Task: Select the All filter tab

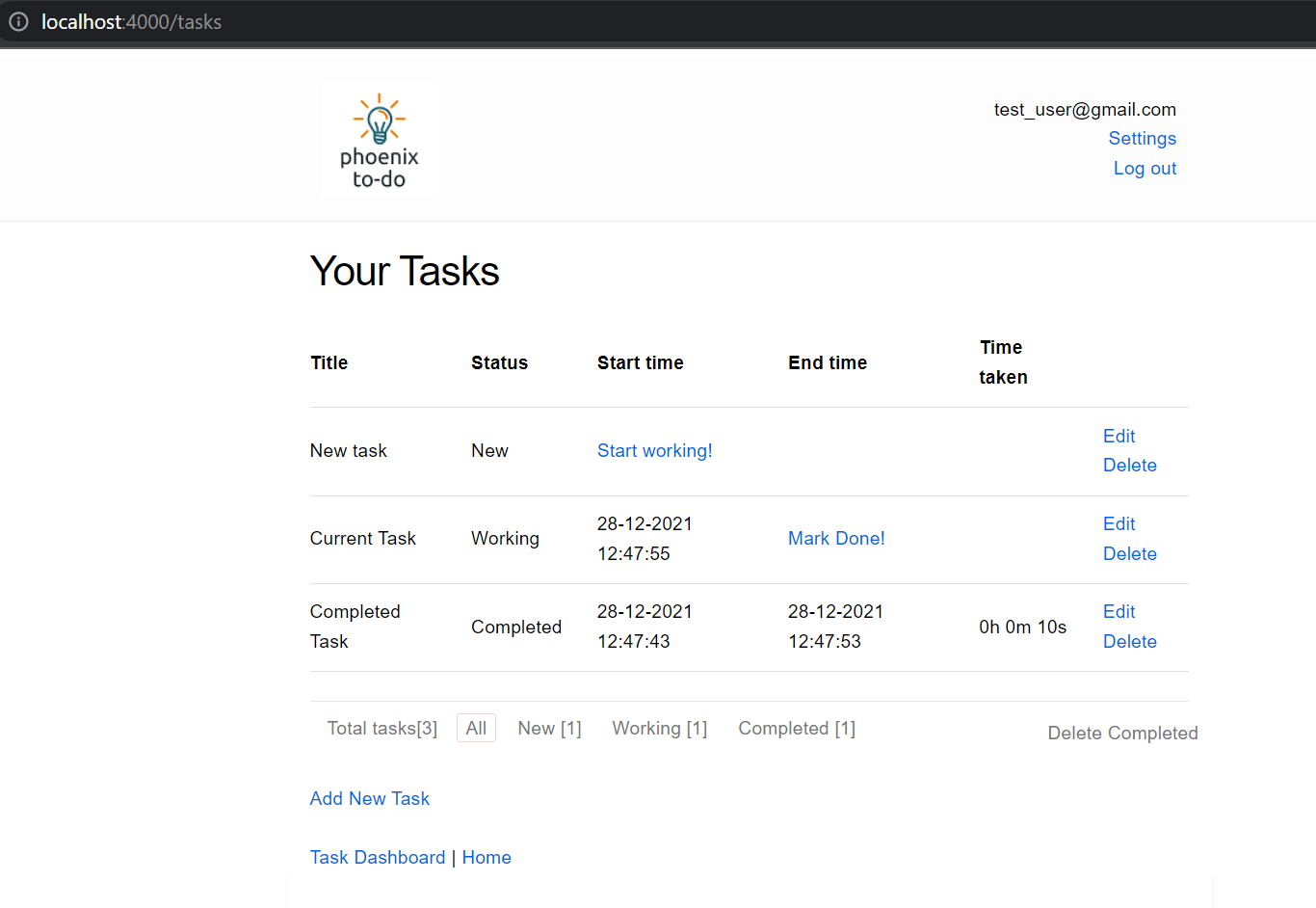Action: (x=476, y=728)
